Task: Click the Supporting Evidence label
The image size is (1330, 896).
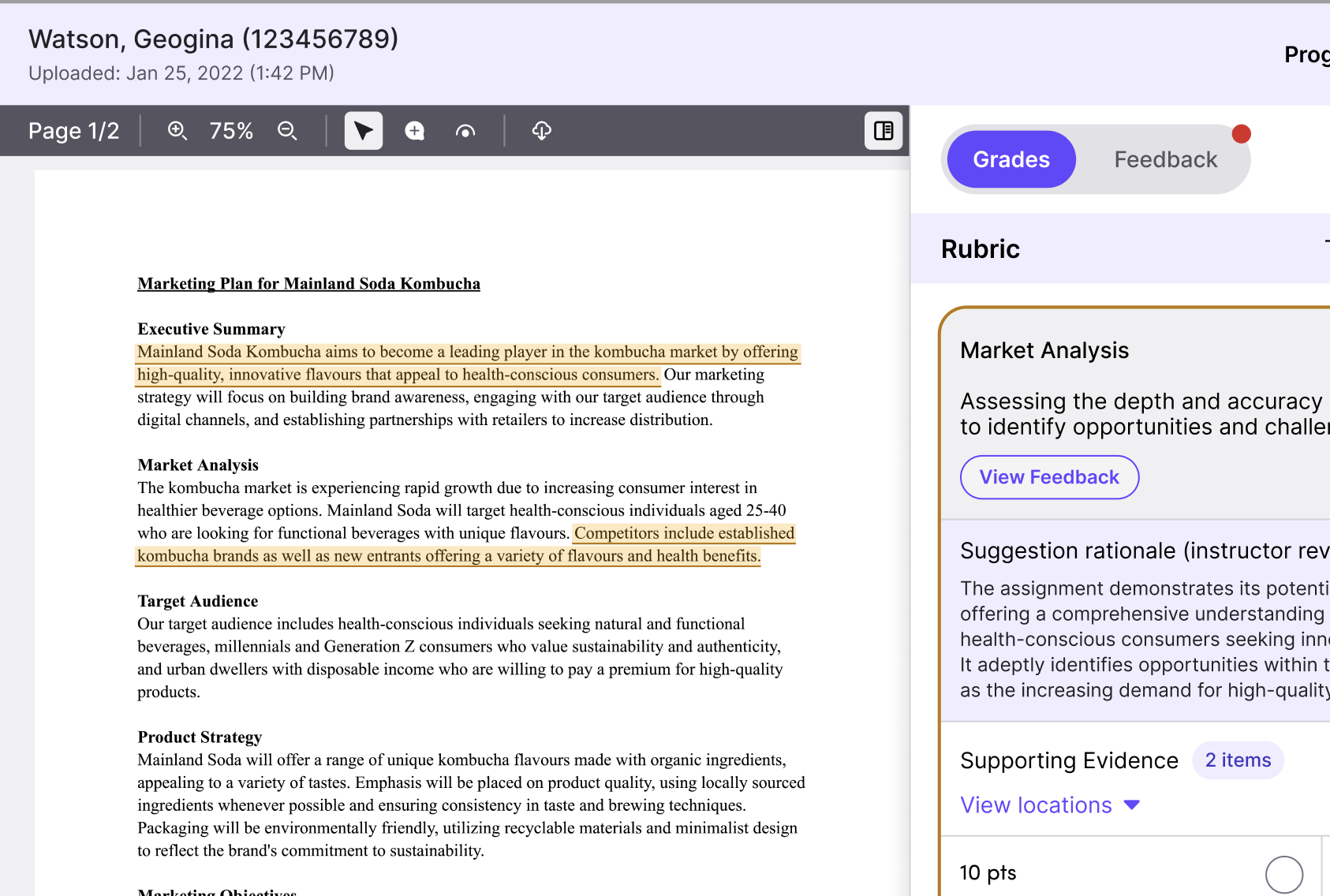Action: (x=1069, y=760)
